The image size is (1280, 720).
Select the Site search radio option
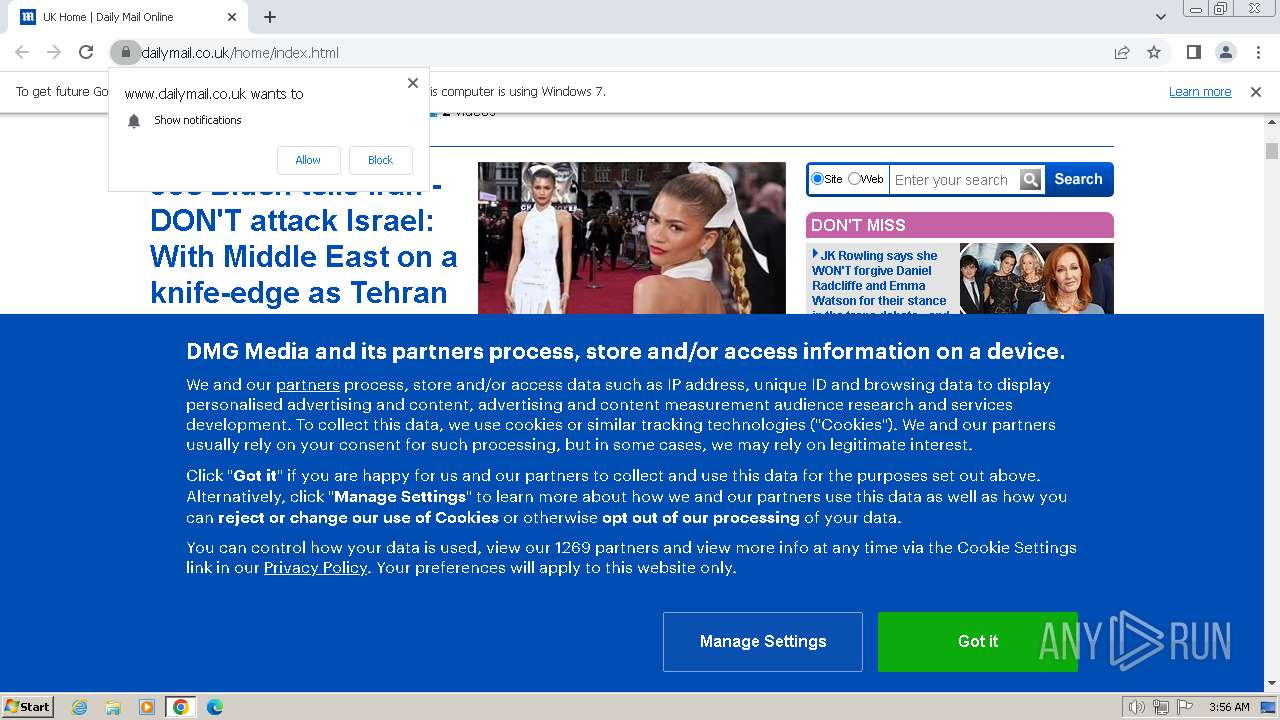pos(818,179)
